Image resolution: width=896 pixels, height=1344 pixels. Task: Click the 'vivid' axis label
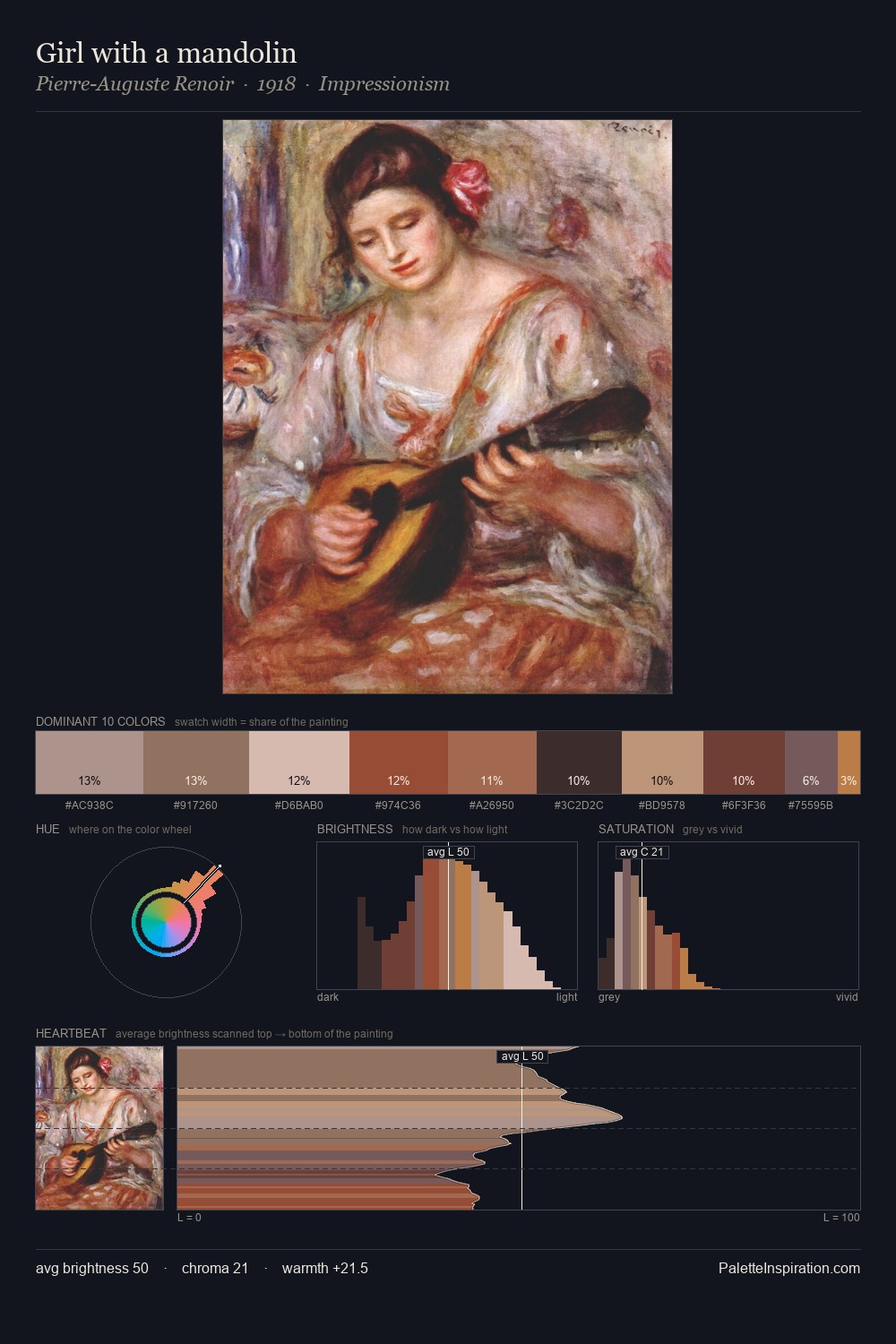click(847, 997)
